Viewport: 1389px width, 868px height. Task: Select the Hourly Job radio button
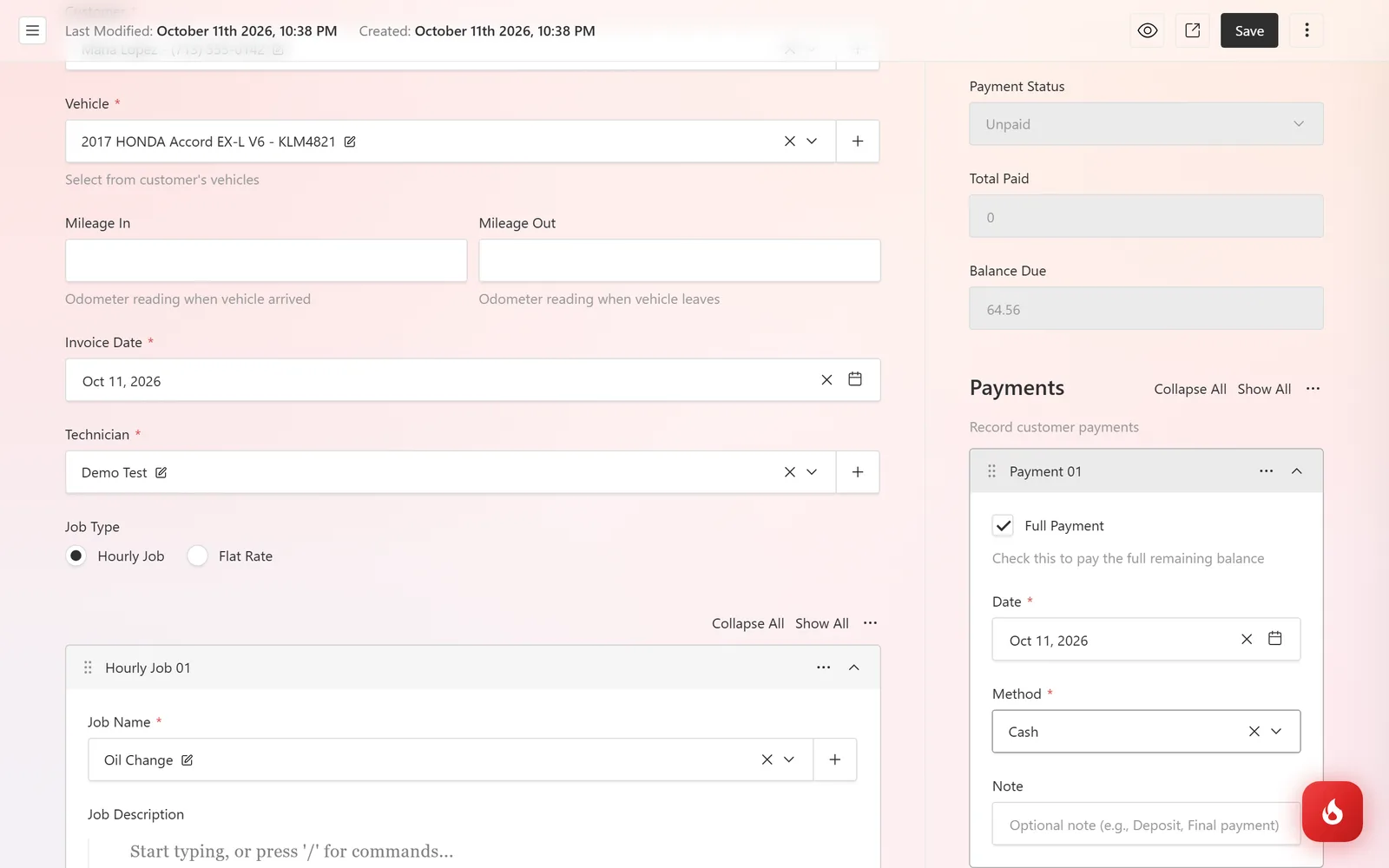[76, 556]
